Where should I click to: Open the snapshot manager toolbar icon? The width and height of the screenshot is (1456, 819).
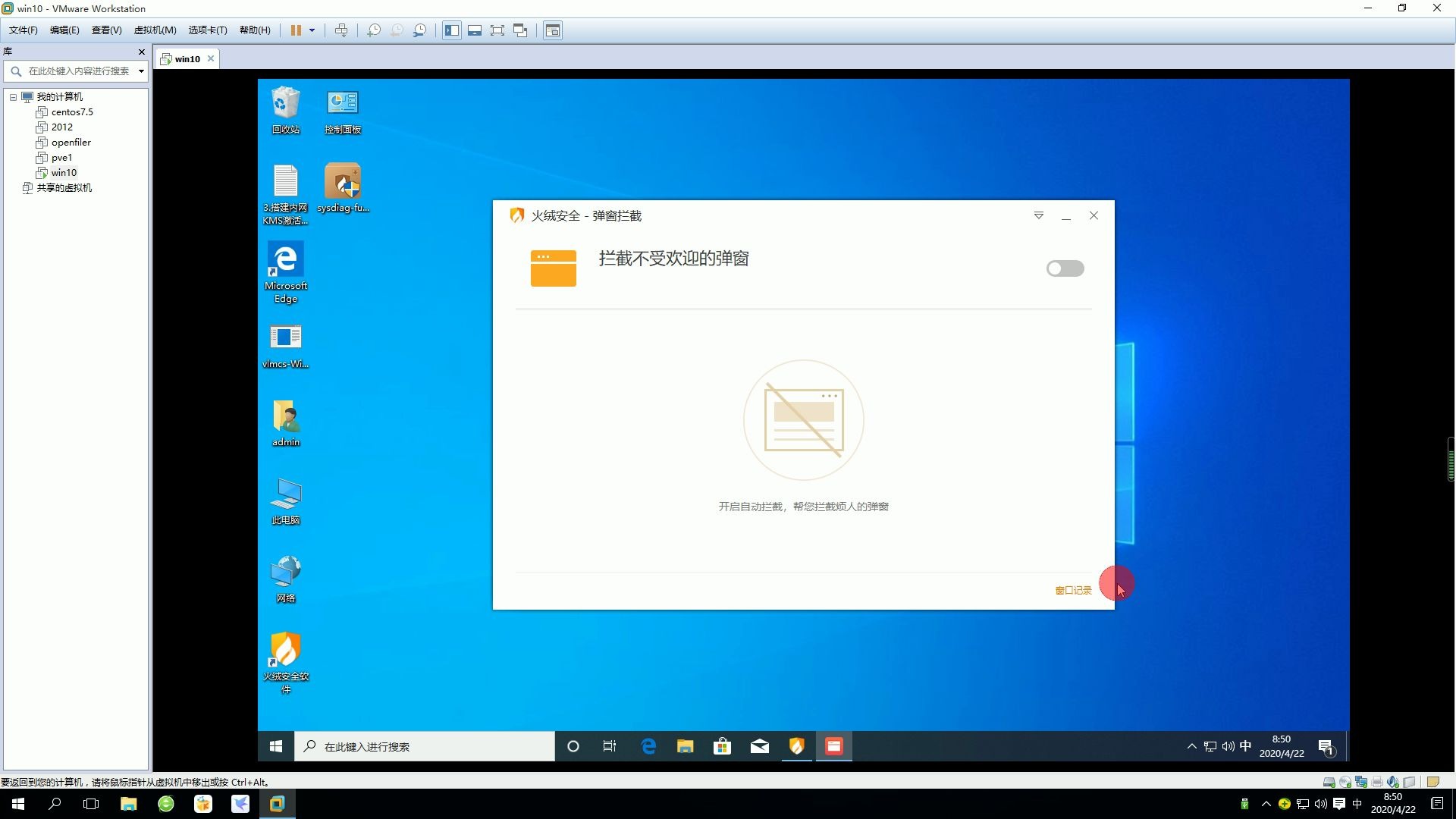419,30
